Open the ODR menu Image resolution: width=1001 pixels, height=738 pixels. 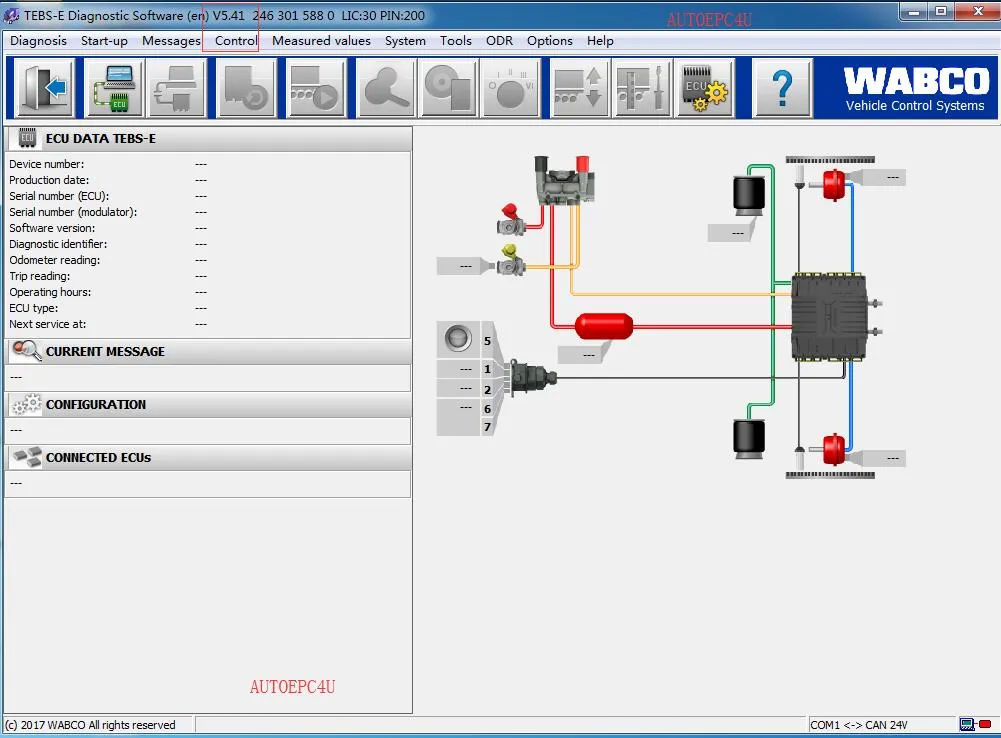click(x=499, y=41)
